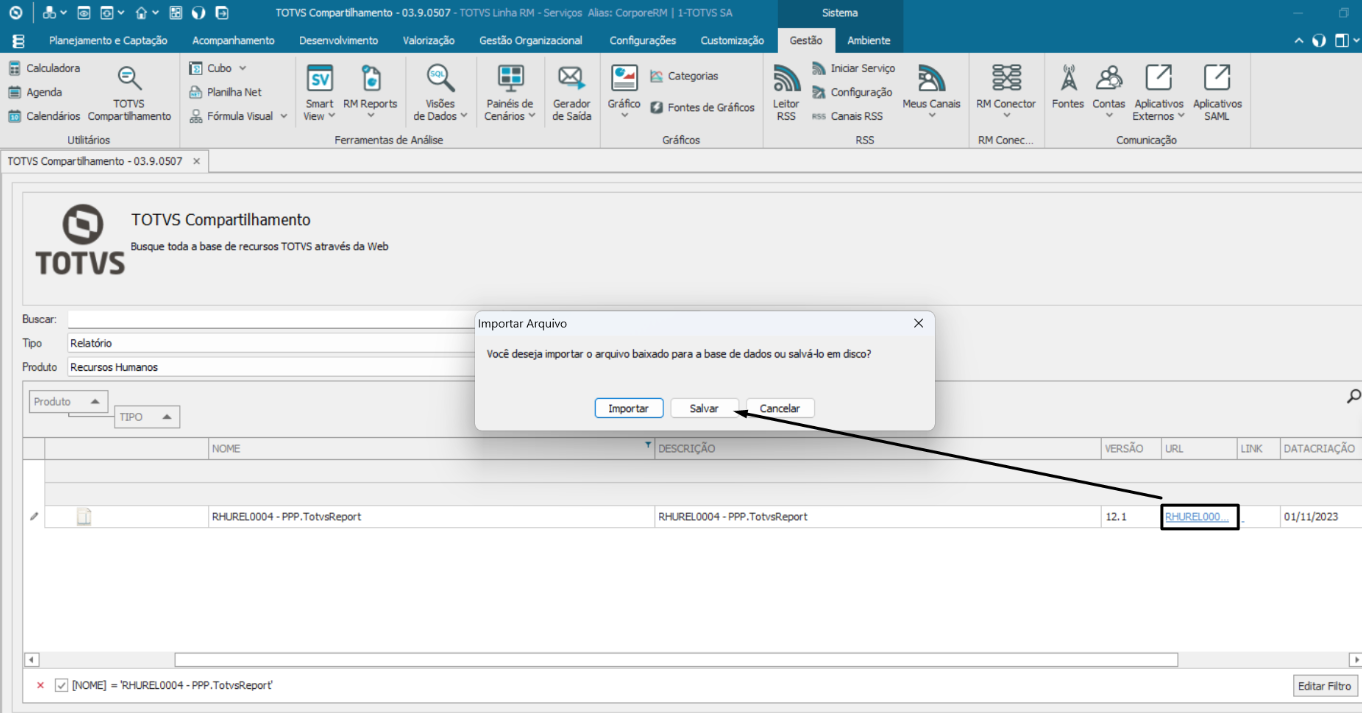Click Cancelar in Importar Arquivo dialog
The image size is (1362, 713).
point(780,408)
